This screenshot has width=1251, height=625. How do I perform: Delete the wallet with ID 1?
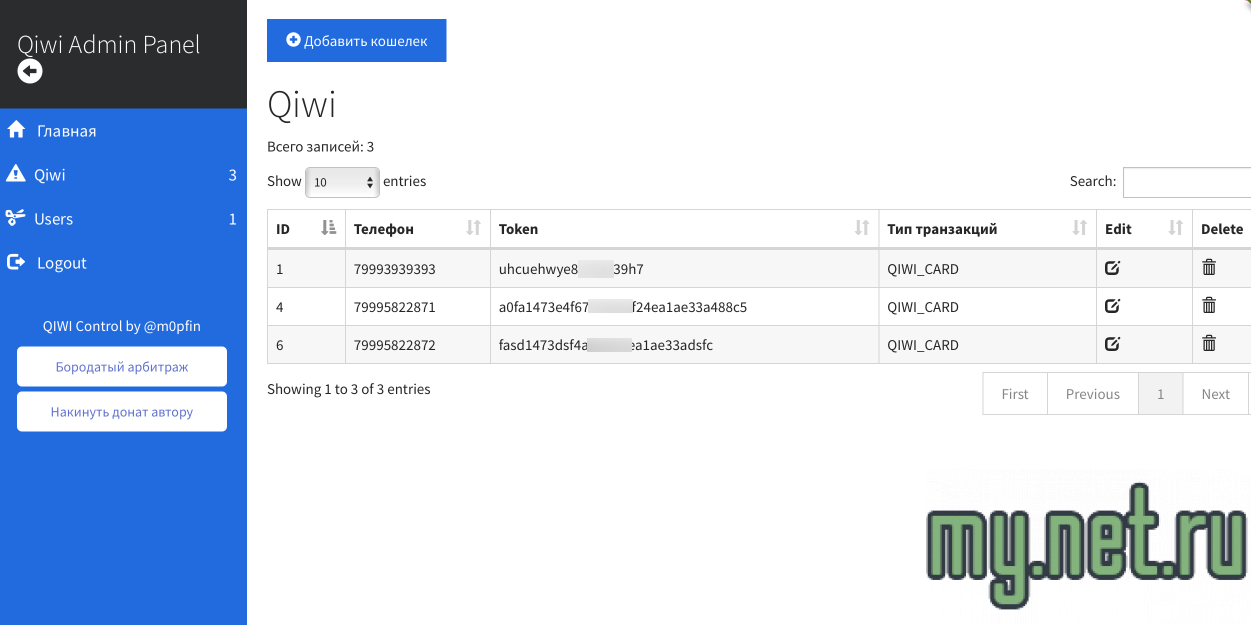(1209, 268)
